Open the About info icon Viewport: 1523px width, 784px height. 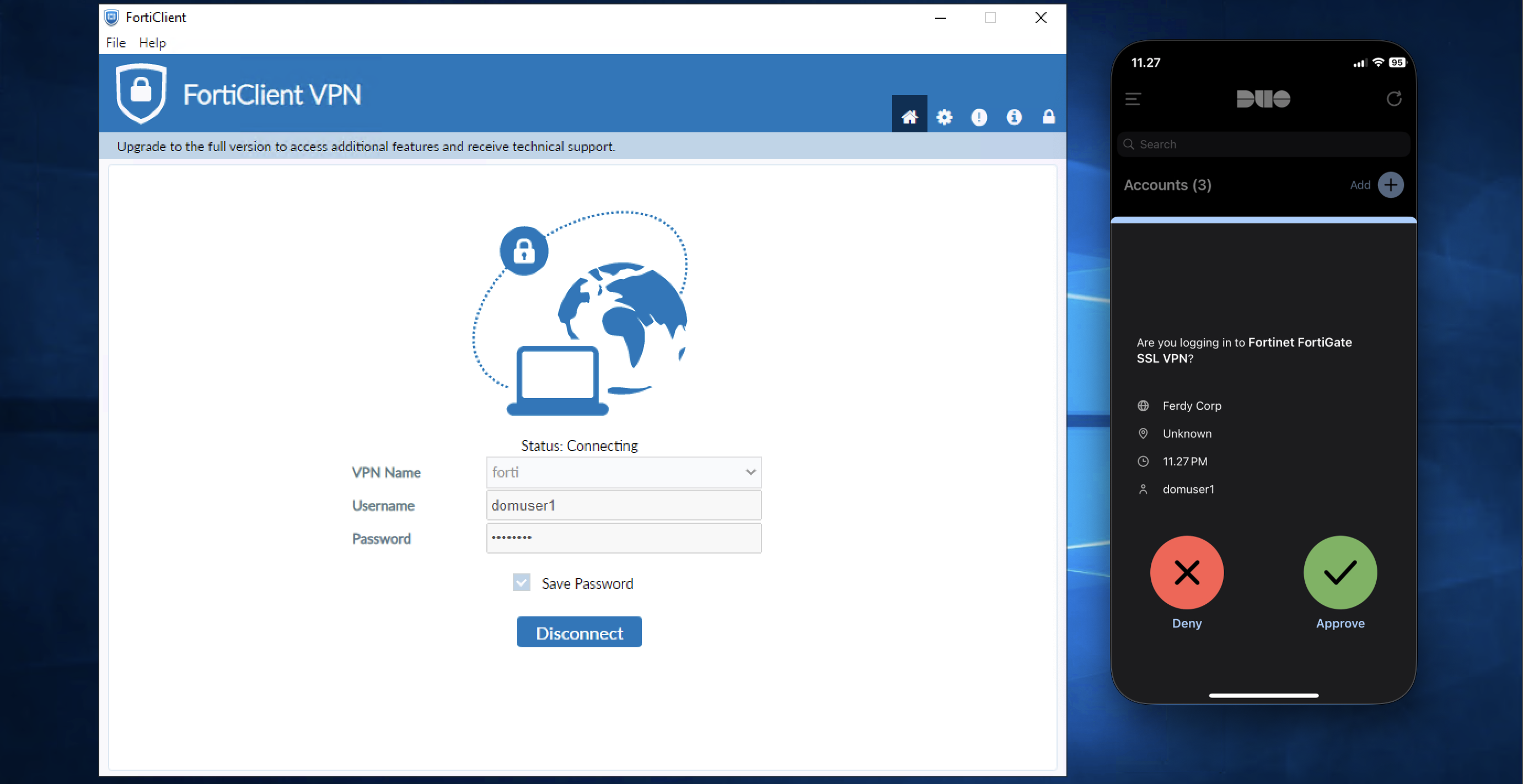tap(1013, 116)
